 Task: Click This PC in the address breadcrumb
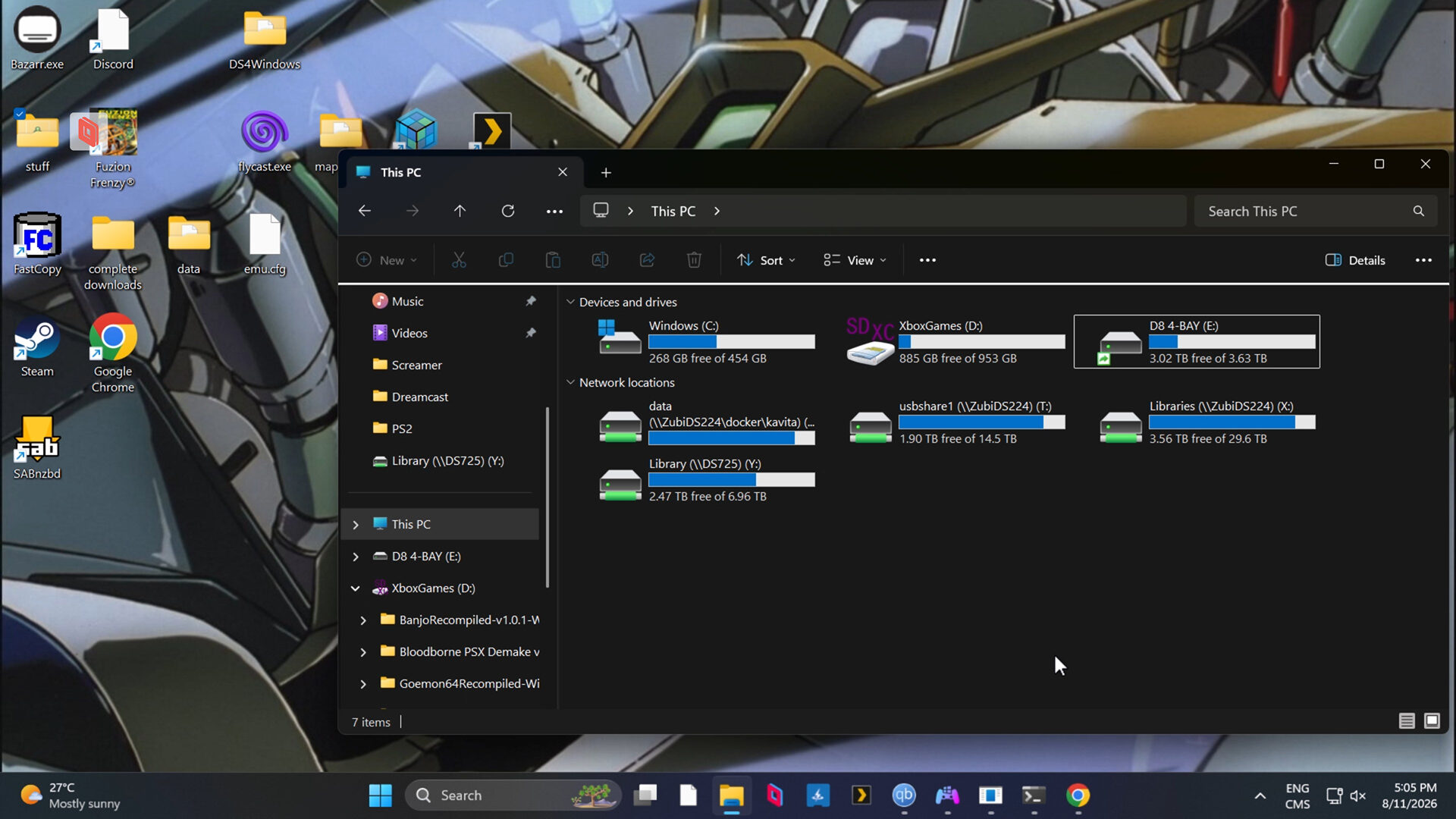tap(673, 212)
